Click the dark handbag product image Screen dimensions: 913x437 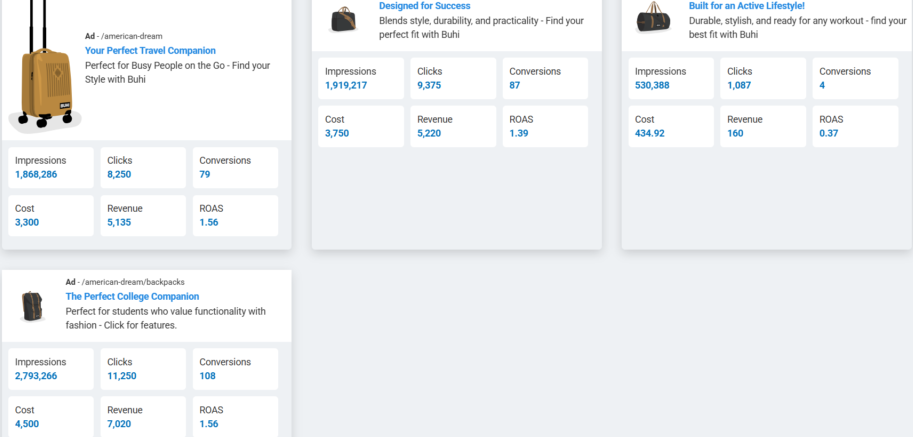[343, 19]
